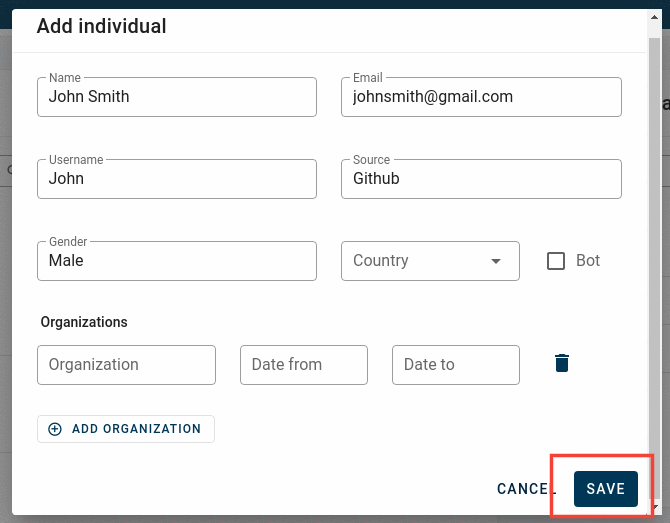Viewport: 670px width, 523px height.
Task: Enable the Bot checkbox
Action: tap(555, 261)
